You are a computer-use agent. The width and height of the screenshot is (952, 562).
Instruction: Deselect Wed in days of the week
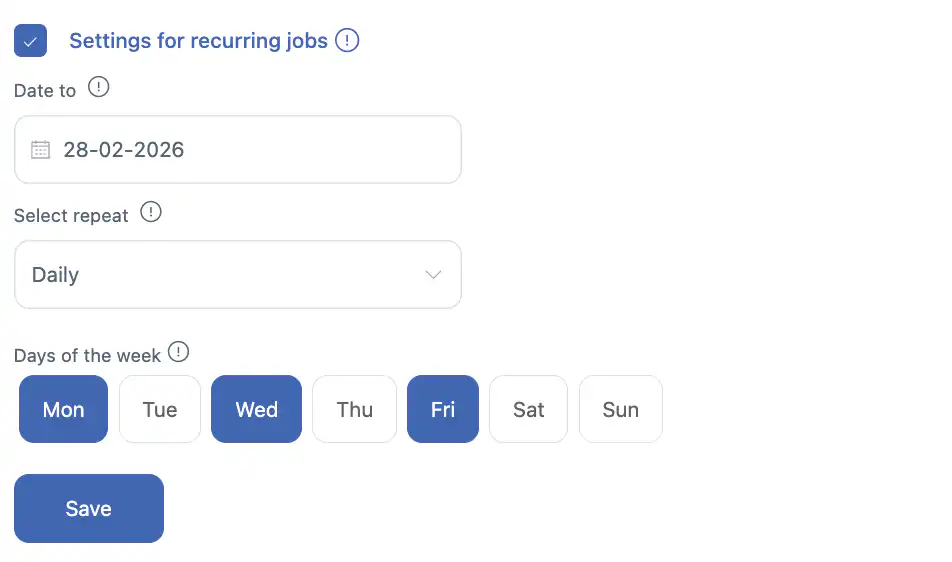pos(256,409)
